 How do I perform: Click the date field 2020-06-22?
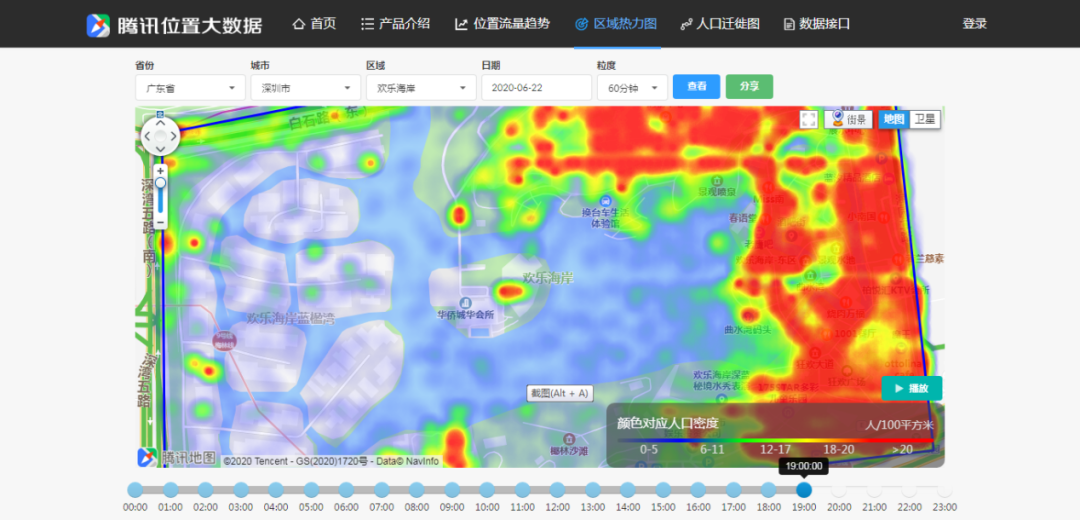[537, 87]
